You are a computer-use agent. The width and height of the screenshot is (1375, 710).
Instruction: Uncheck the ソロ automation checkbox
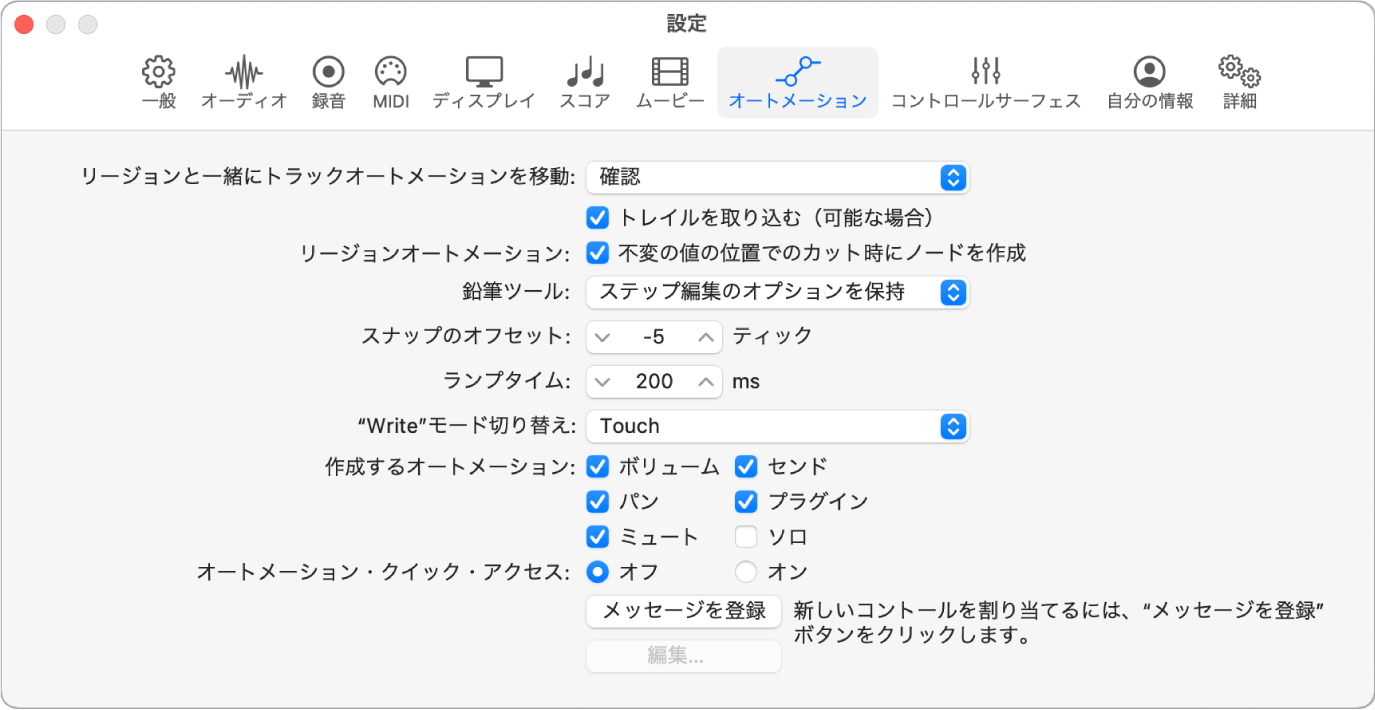click(x=746, y=536)
